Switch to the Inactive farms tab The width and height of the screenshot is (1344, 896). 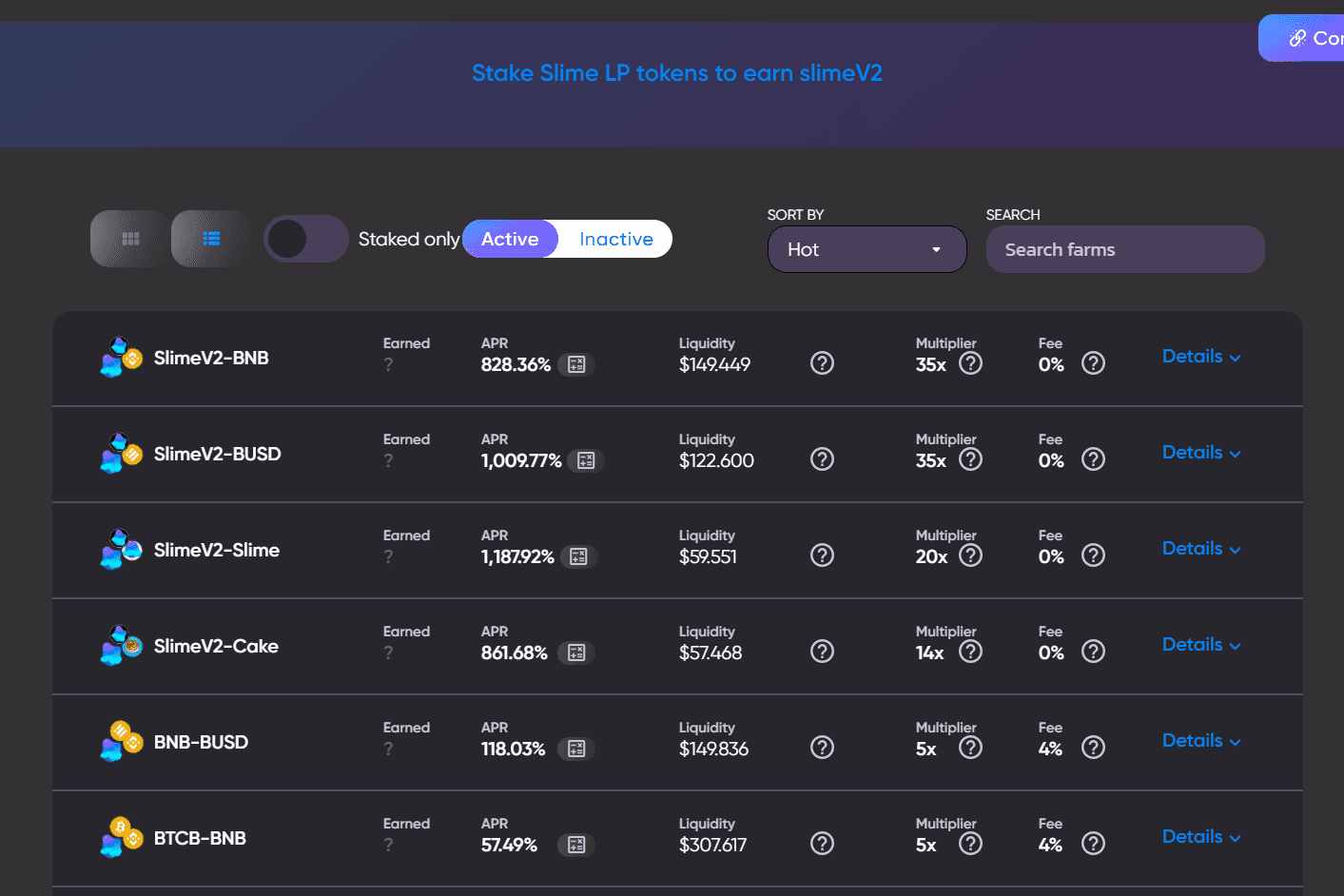point(614,239)
